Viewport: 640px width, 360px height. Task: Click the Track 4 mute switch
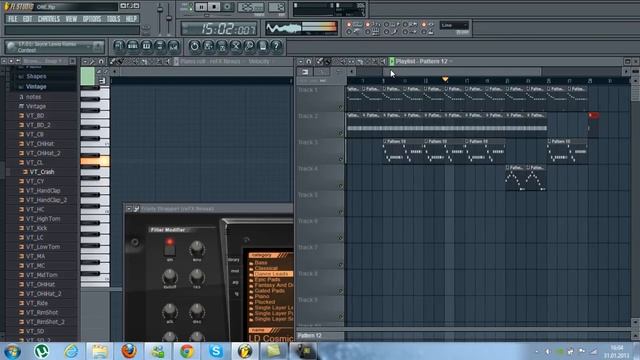tap(340, 186)
